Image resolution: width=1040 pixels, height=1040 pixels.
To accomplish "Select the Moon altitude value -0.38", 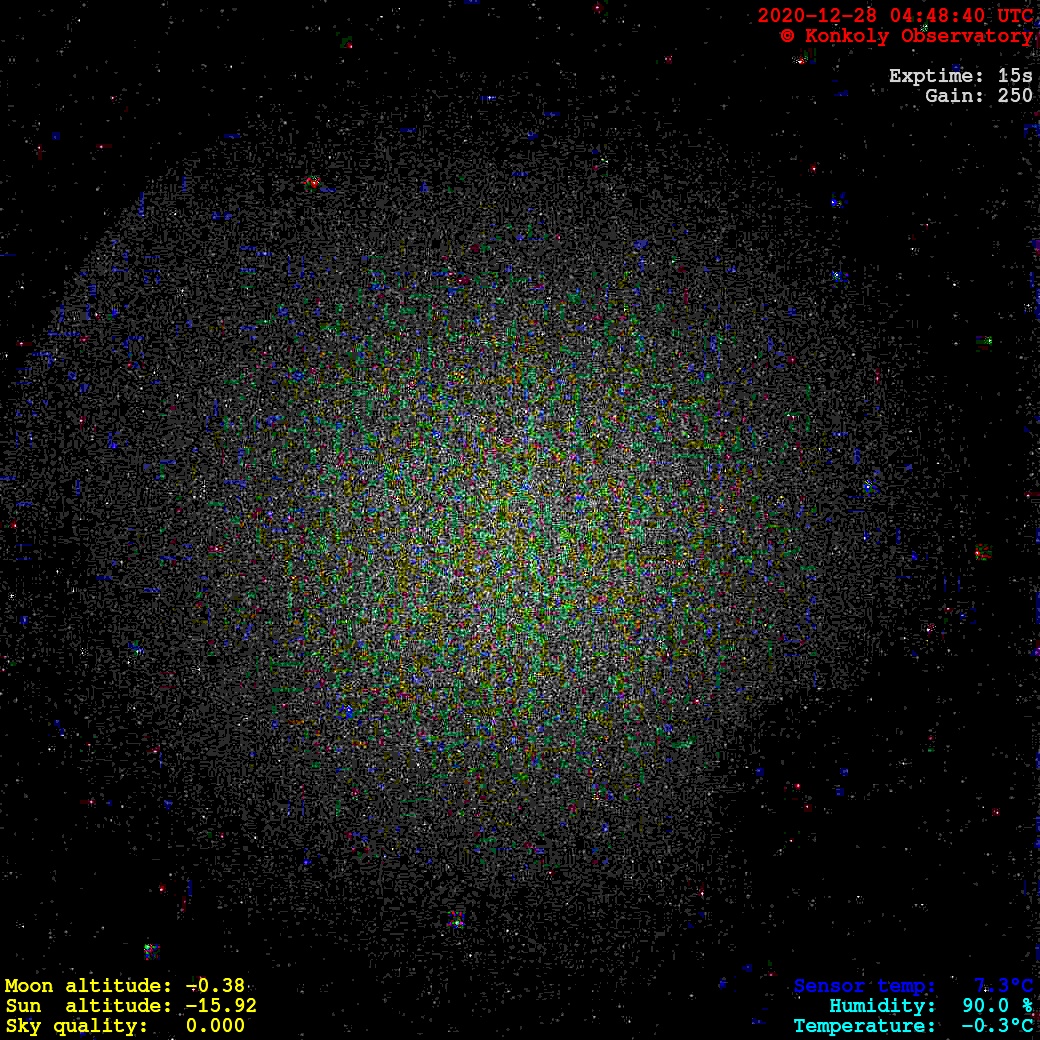I will (x=215, y=986).
